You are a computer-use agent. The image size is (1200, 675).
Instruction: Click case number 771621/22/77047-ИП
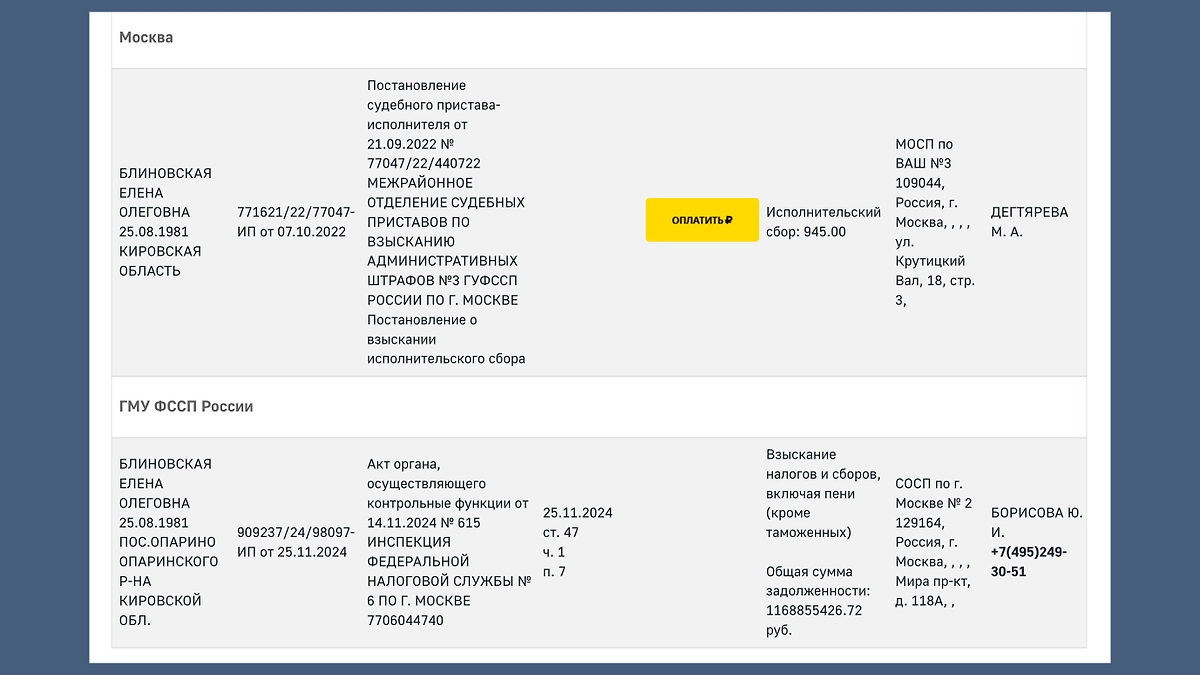(295, 222)
